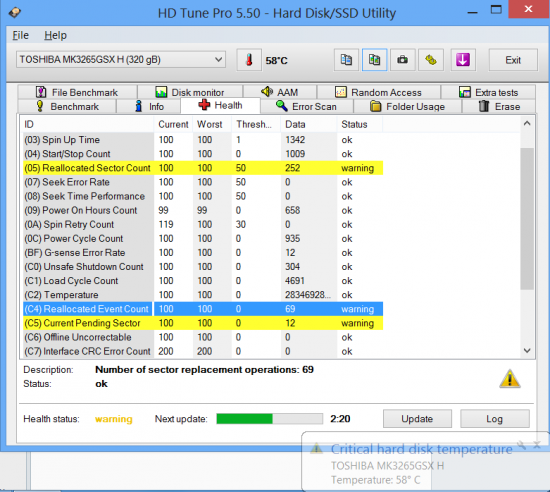The height and width of the screenshot is (492, 550).
Task: Switch to the Erase tab
Action: pos(499,106)
